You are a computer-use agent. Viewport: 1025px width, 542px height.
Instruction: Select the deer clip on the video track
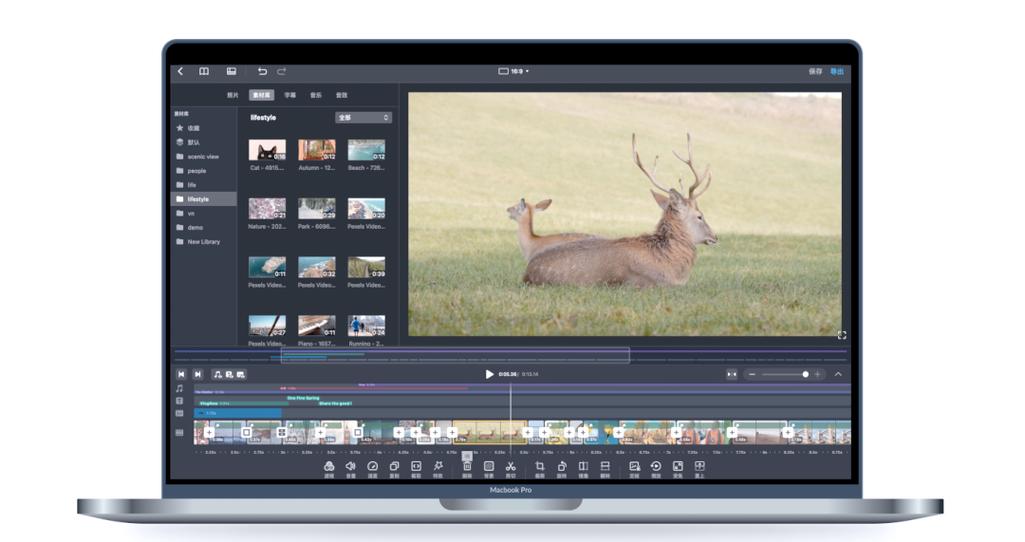click(x=490, y=432)
